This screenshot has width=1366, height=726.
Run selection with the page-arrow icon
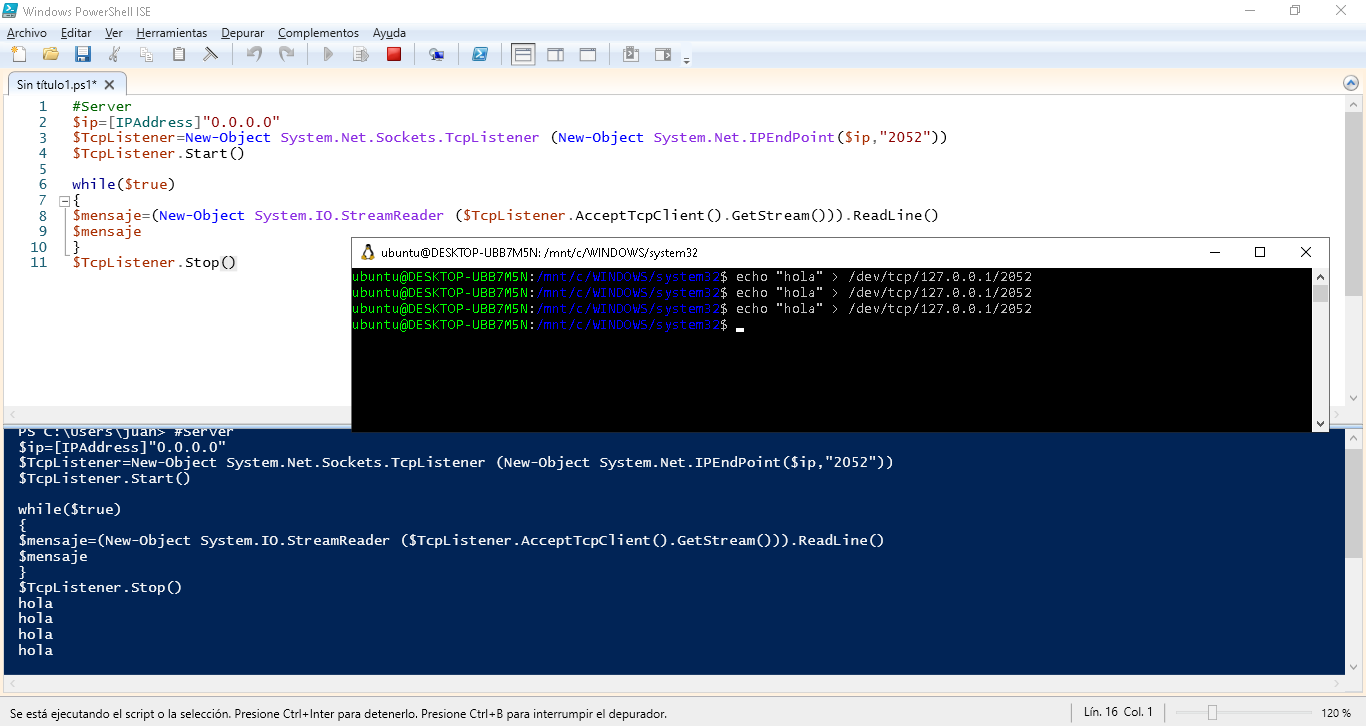coord(361,54)
